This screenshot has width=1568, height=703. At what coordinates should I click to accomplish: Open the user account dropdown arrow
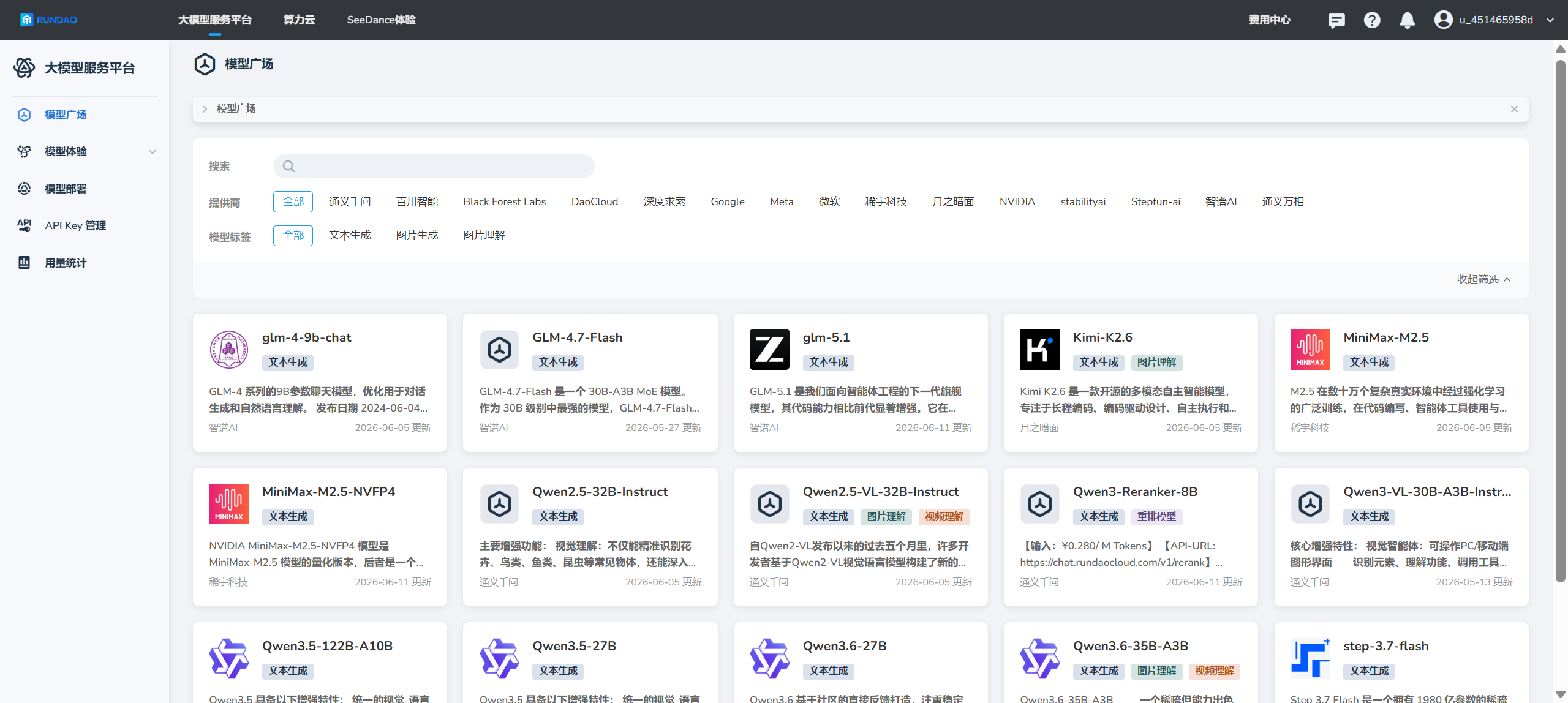click(x=1550, y=20)
